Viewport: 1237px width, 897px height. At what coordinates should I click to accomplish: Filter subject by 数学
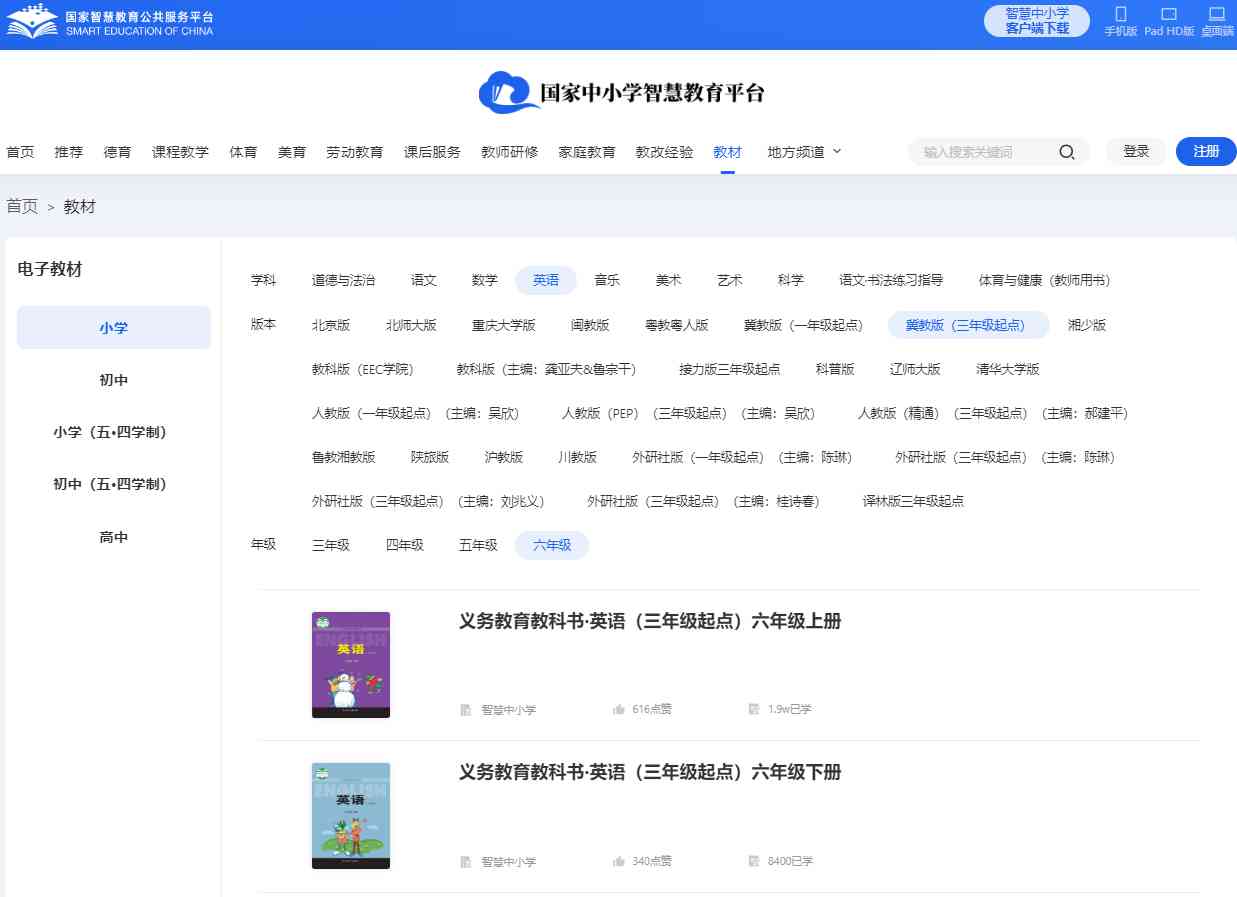[x=485, y=280]
